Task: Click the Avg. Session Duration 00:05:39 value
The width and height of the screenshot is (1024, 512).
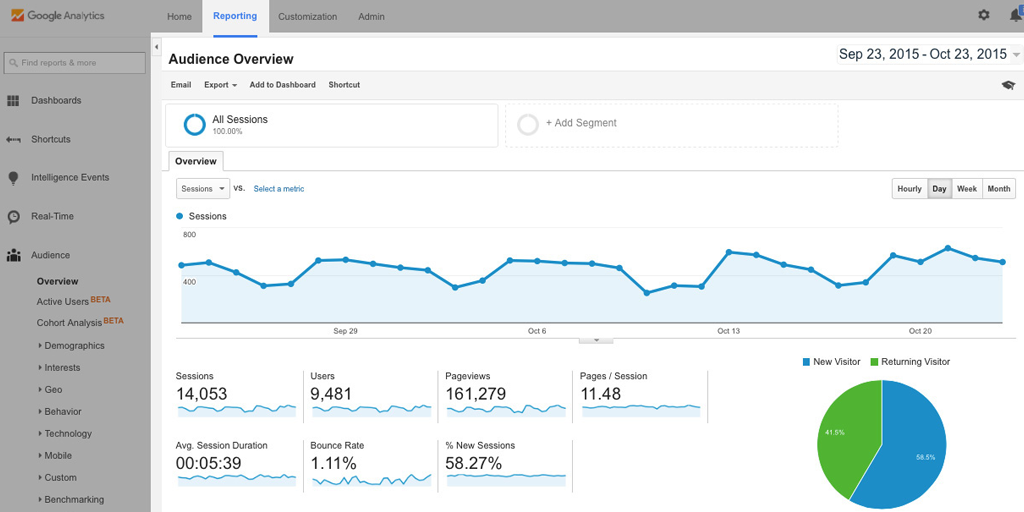Action: [208, 464]
